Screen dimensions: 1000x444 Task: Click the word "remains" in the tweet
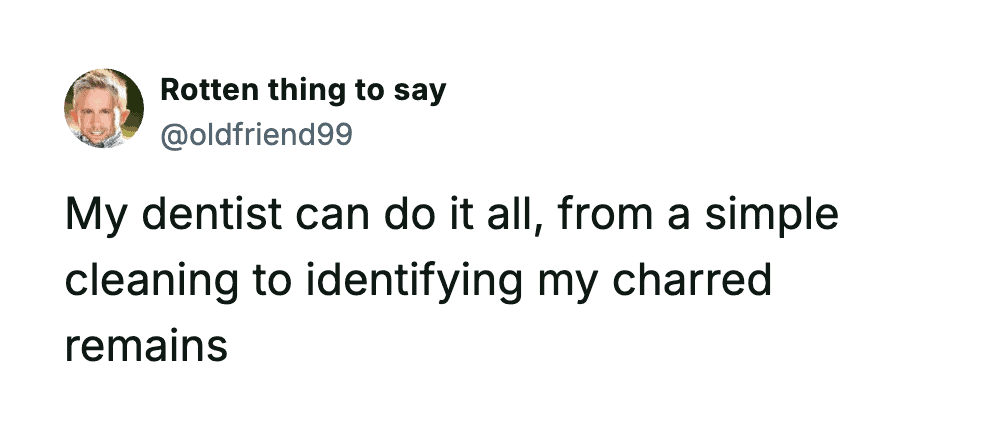[147, 345]
